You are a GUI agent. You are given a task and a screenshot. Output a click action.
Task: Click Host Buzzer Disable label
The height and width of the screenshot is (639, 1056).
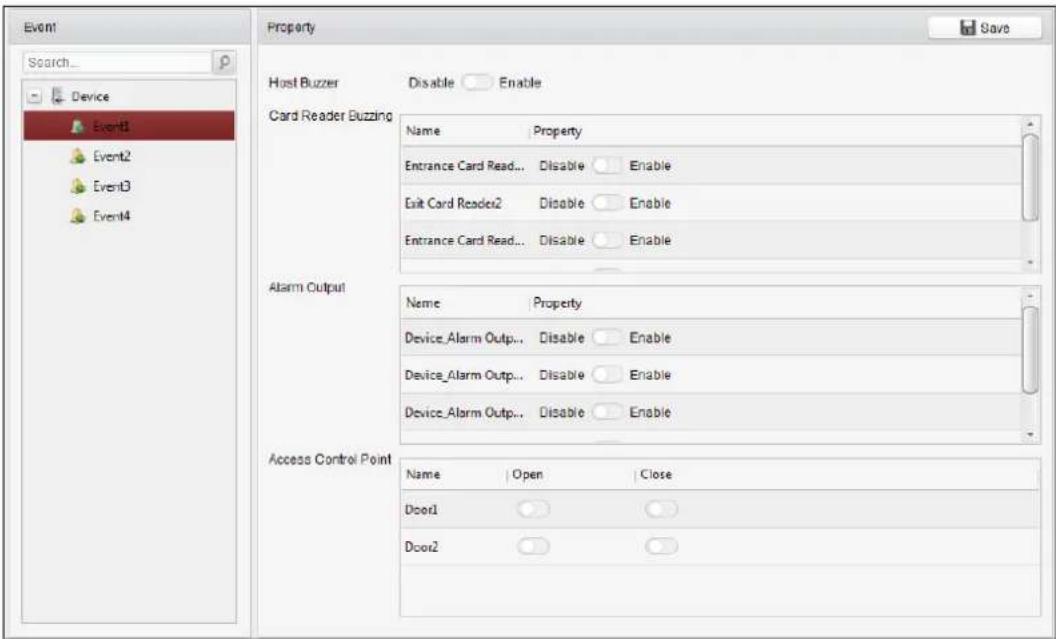(431, 83)
